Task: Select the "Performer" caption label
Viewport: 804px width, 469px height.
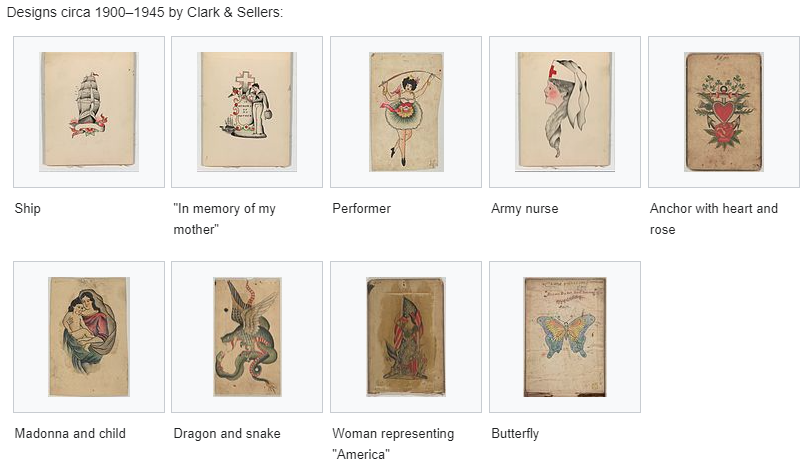Action: 361,209
